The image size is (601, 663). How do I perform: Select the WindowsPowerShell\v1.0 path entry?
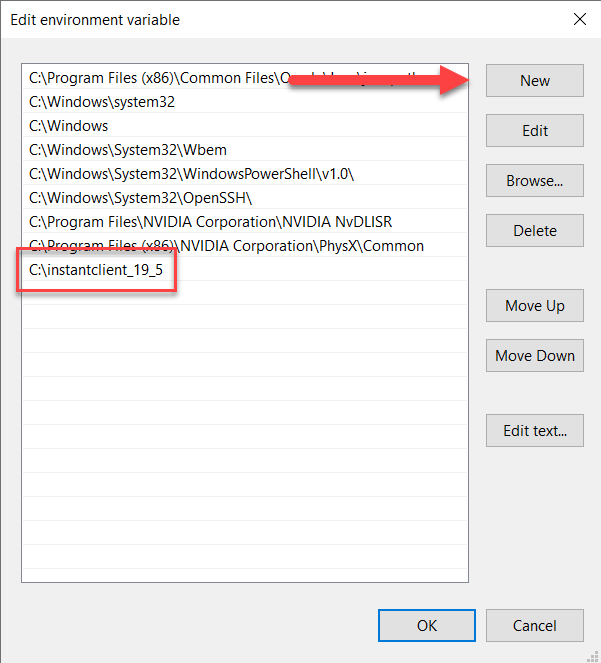192,174
